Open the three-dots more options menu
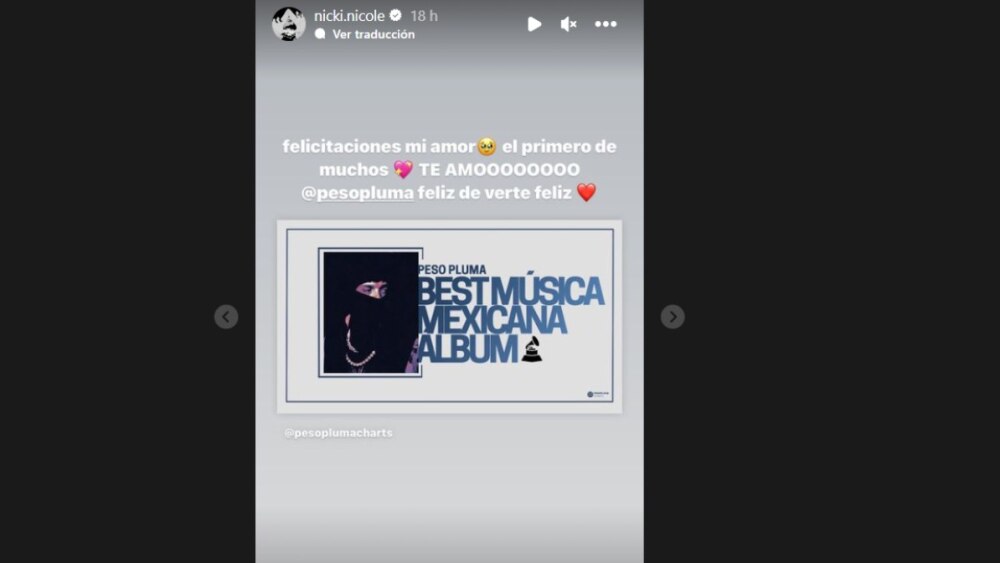This screenshot has height=563, width=1000. click(605, 24)
